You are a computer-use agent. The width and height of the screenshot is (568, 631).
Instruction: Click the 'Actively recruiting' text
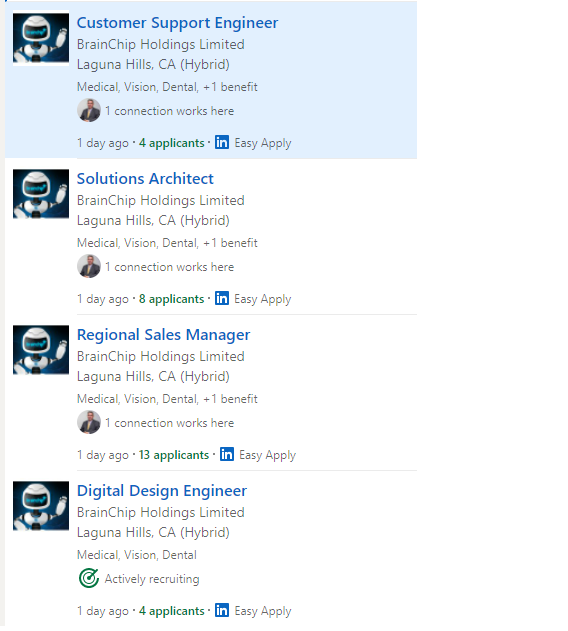152,579
